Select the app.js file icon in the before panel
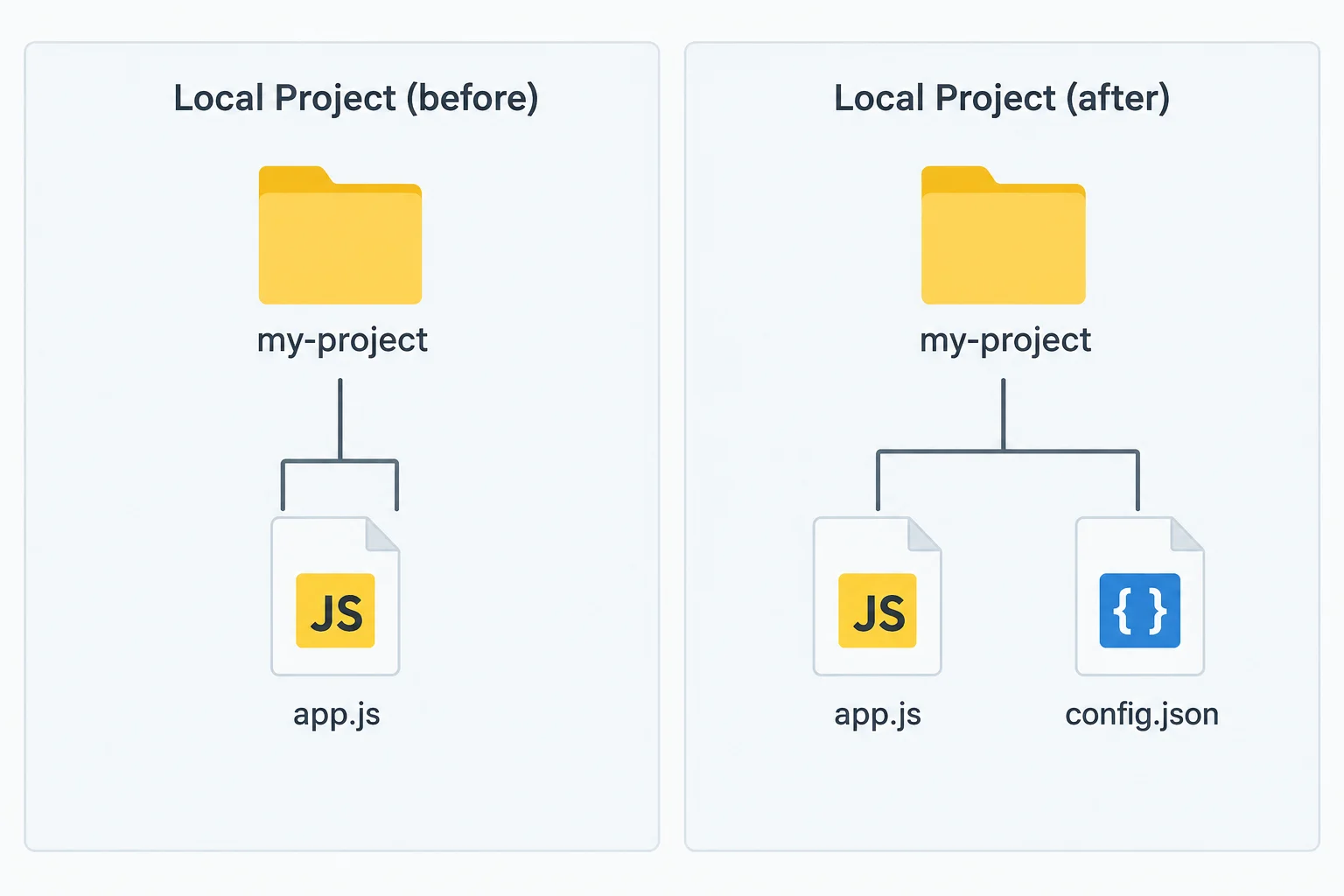The image size is (1344, 896). click(x=335, y=596)
